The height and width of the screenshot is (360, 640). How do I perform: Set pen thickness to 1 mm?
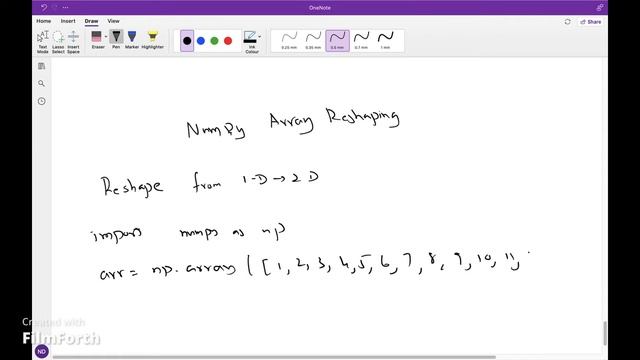point(385,41)
